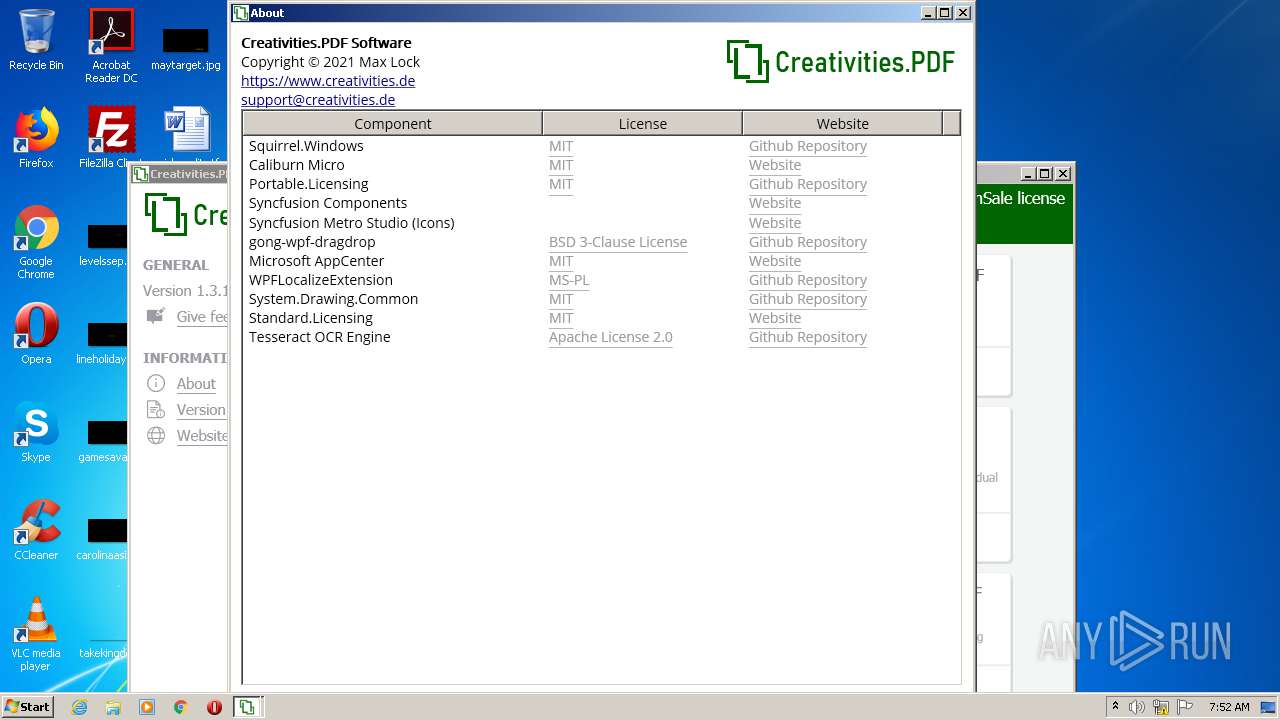This screenshot has width=1280, height=720.
Task: Click the Start button
Action: pos(27,707)
